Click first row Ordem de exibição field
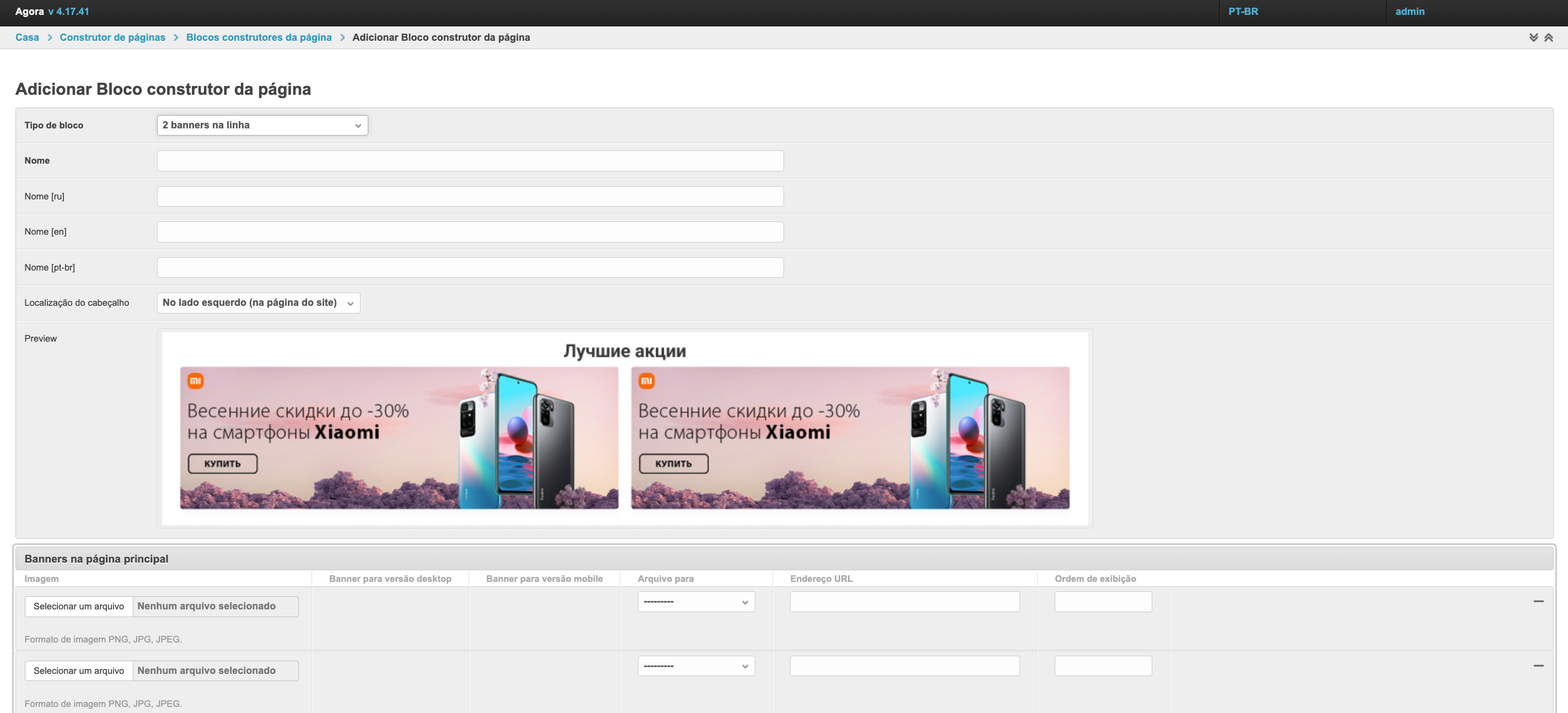 point(1102,602)
